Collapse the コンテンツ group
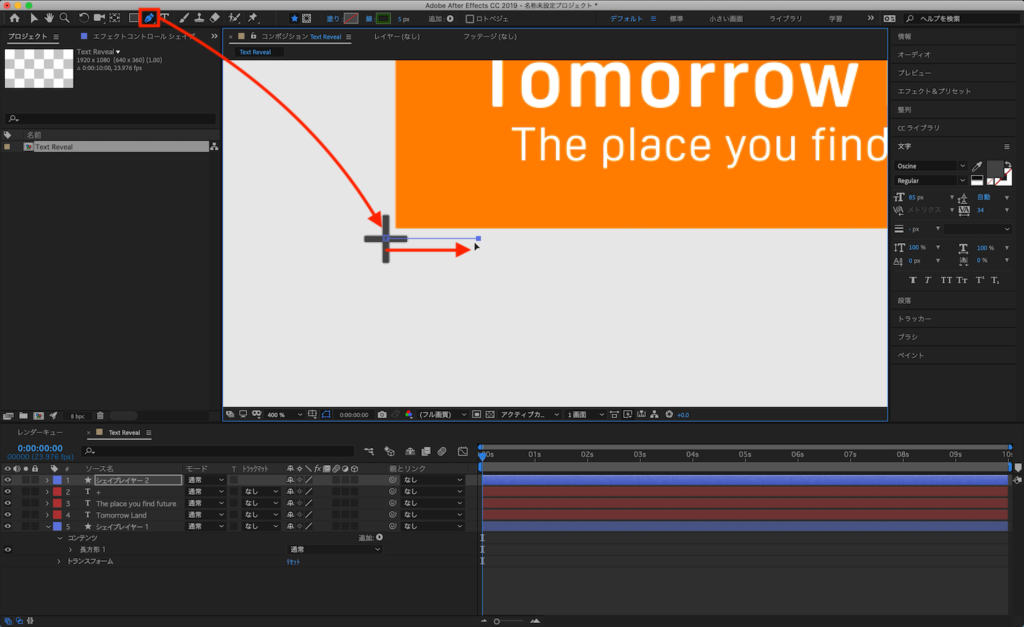Viewport: 1024px width, 627px height. tap(59, 538)
